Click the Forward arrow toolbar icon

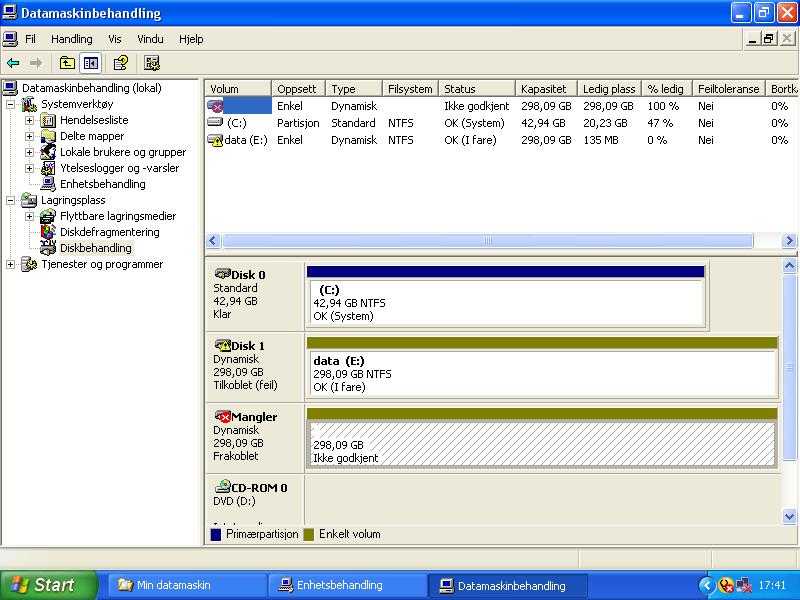(x=36, y=63)
